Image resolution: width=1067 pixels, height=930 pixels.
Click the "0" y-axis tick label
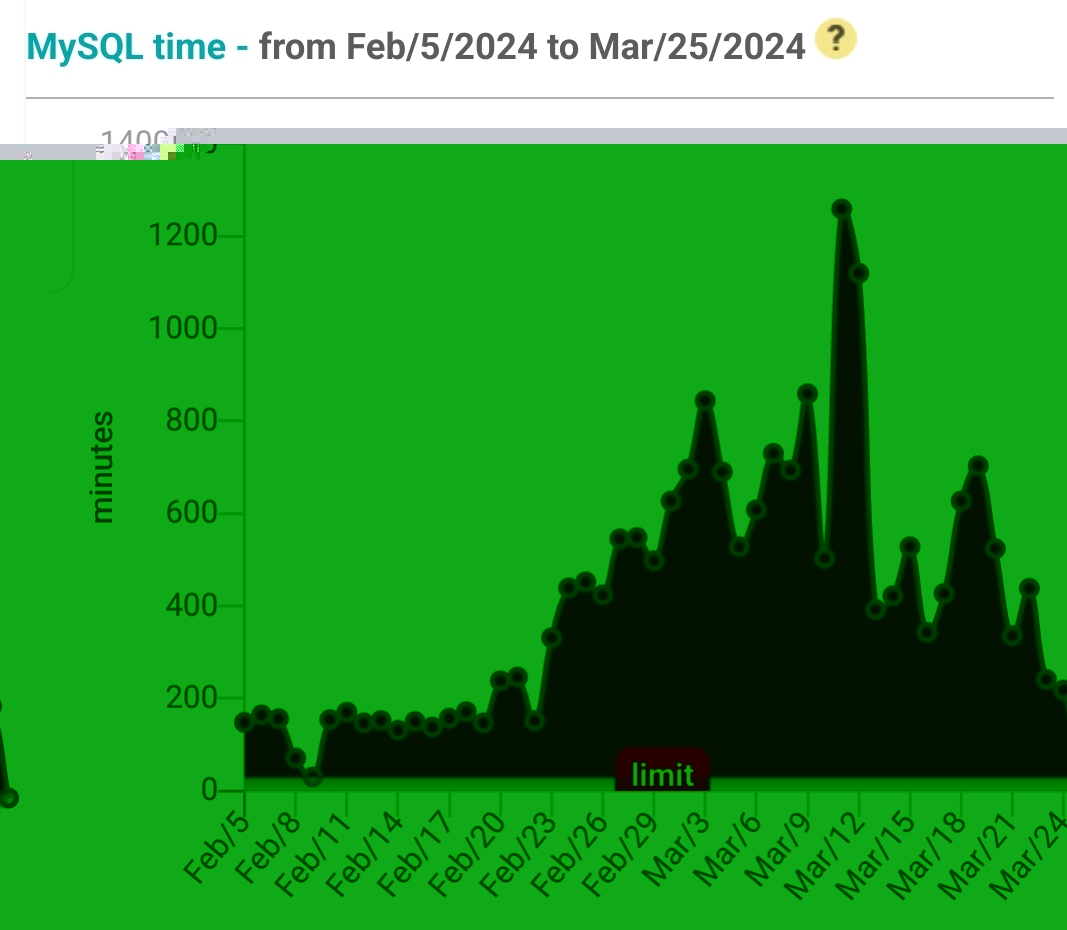pos(209,789)
